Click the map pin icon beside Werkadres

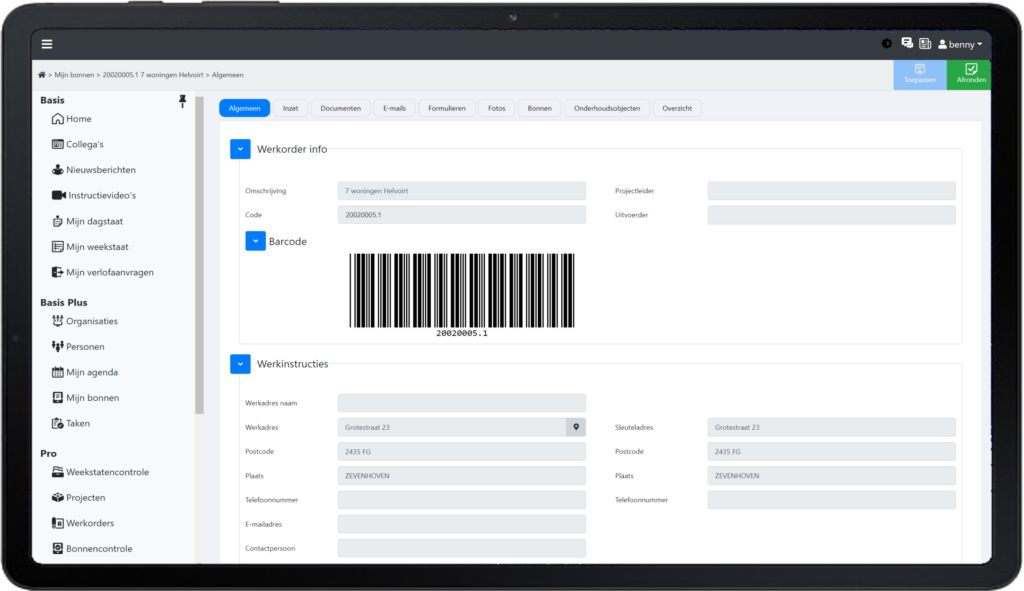click(576, 427)
